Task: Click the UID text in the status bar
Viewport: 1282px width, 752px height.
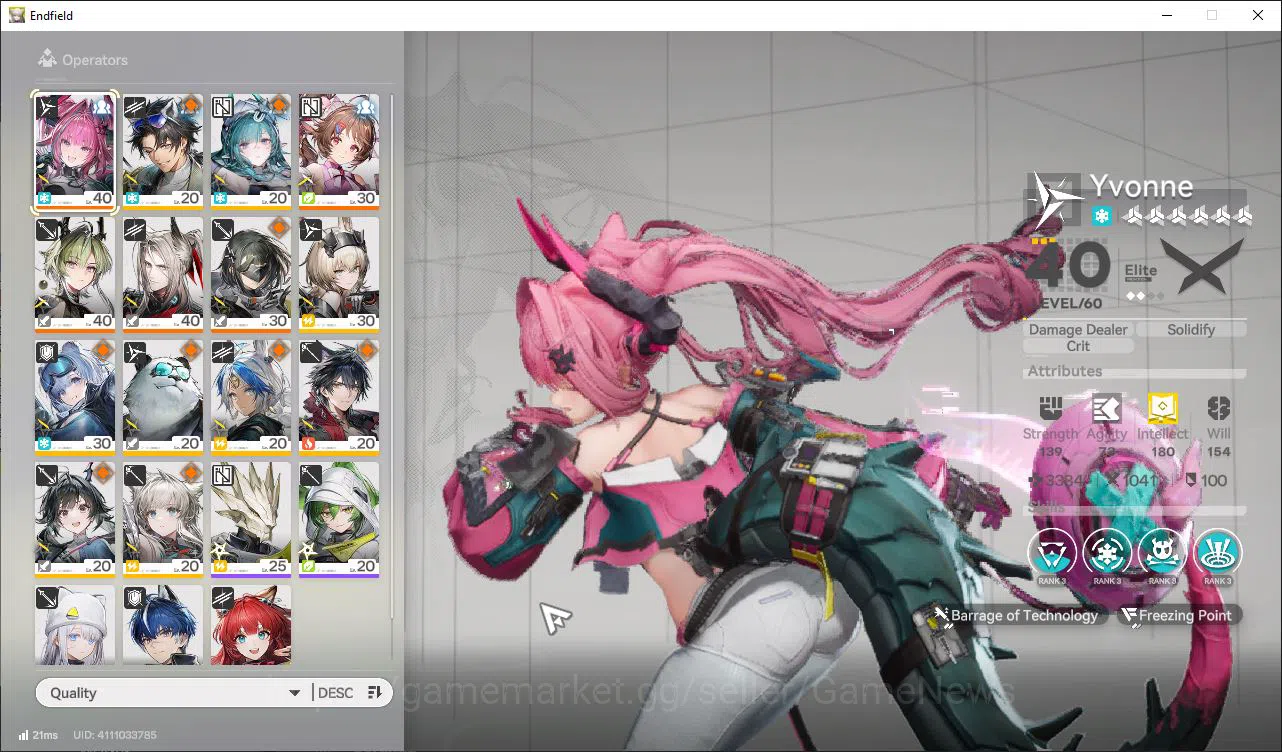Action: point(115,735)
